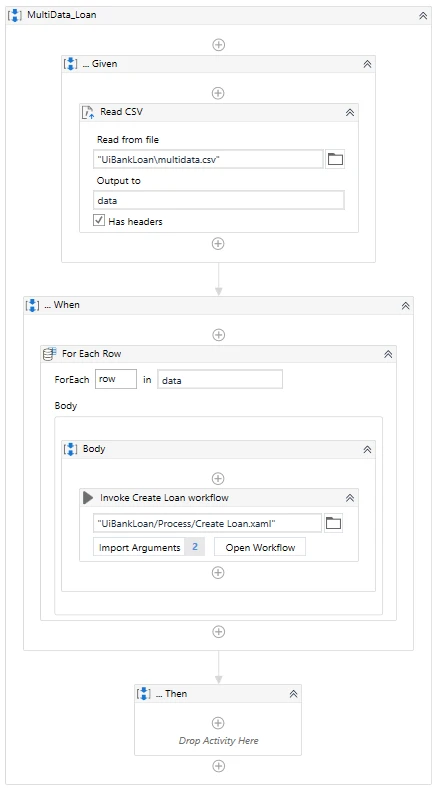Click the ForEach row variable field
This screenshot has width=435, height=789.
pos(116,379)
